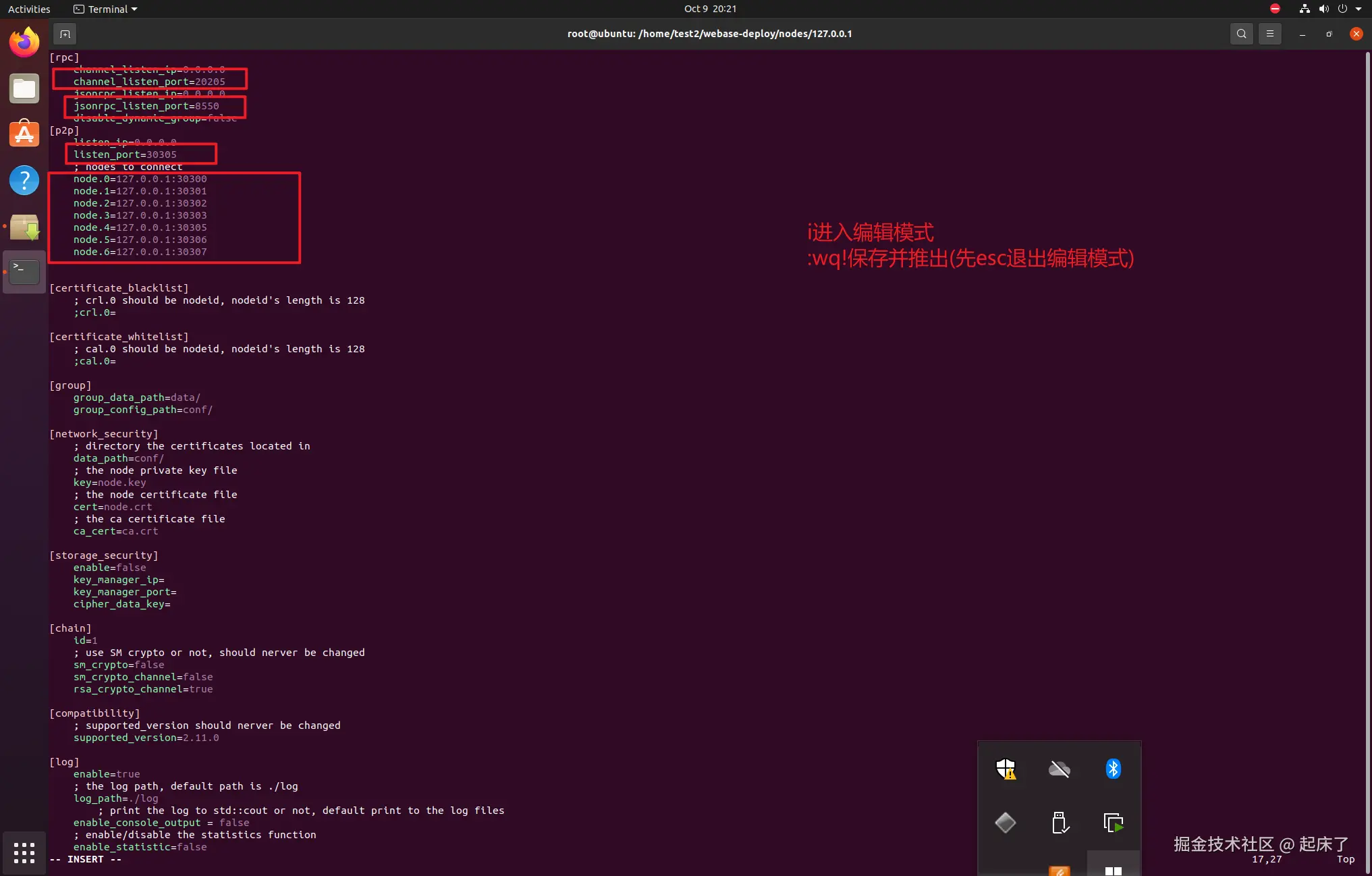Click the clock showing Oct 9 20:21
The image size is (1372, 876).
(710, 9)
